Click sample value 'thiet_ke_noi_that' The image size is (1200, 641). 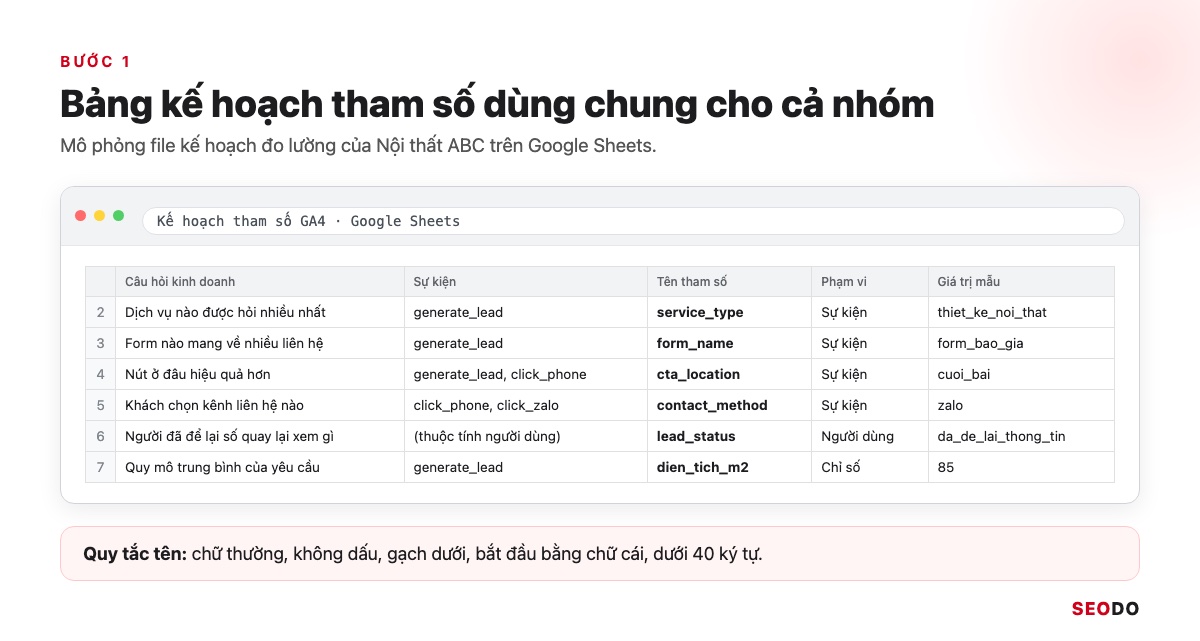pos(1021,312)
